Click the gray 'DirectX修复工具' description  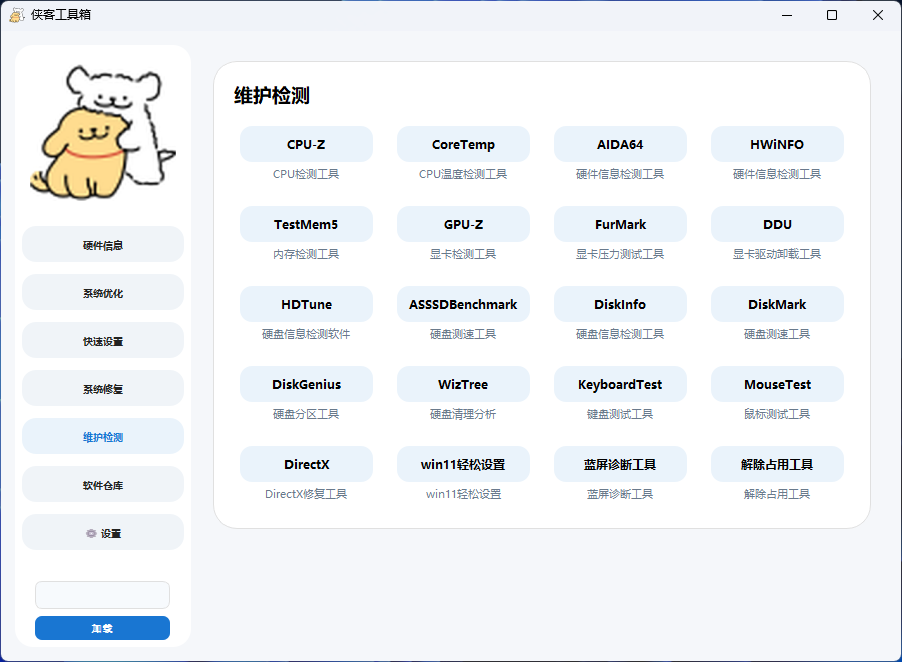(x=306, y=493)
